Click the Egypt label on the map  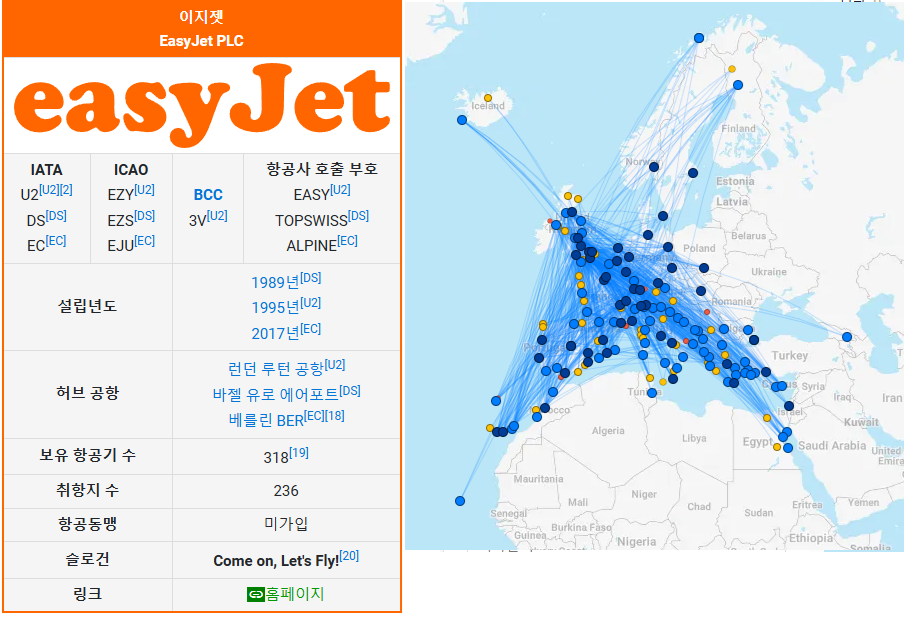(x=757, y=442)
